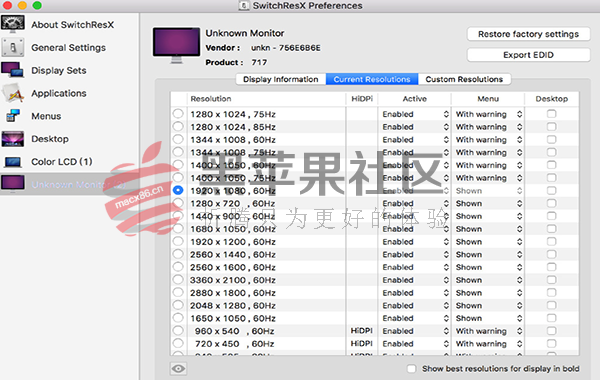Enable Show best resolutions in bold checkbox
Image resolution: width=600 pixels, height=380 pixels.
[x=412, y=369]
